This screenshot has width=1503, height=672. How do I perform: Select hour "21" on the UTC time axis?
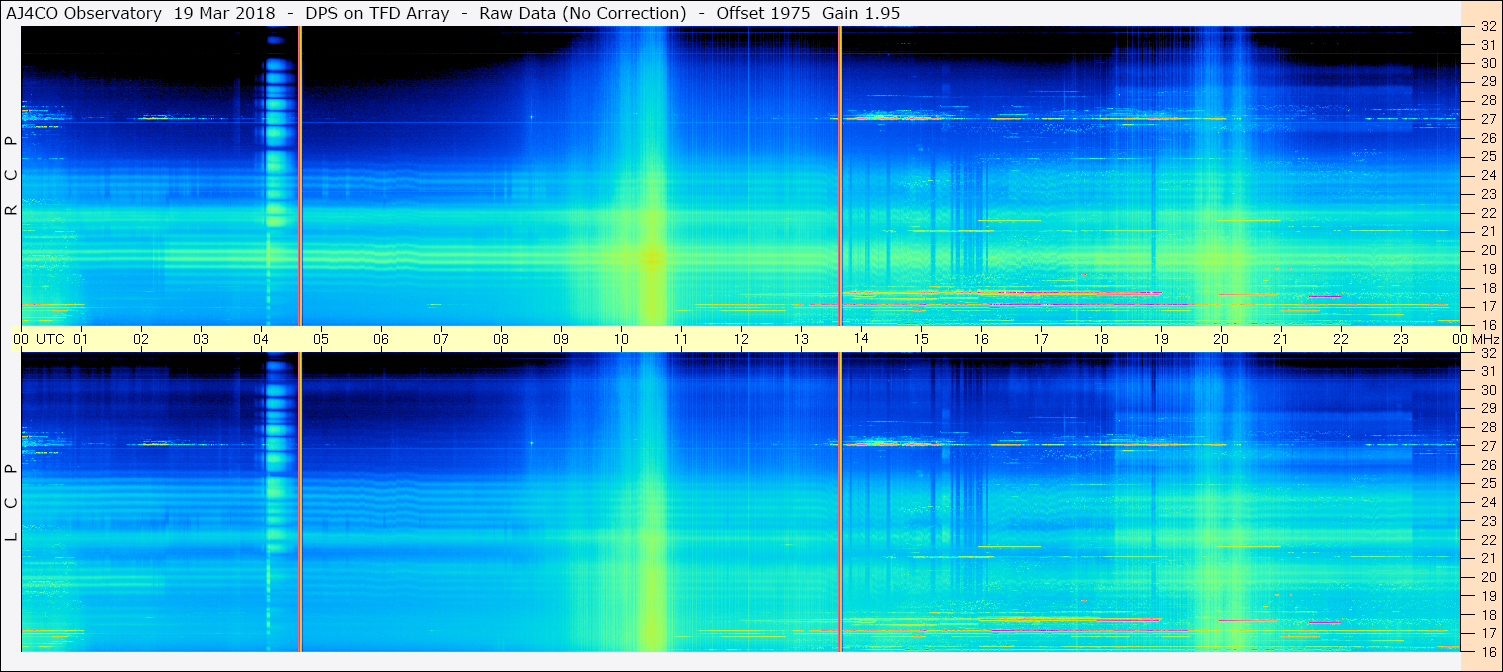tap(1281, 339)
